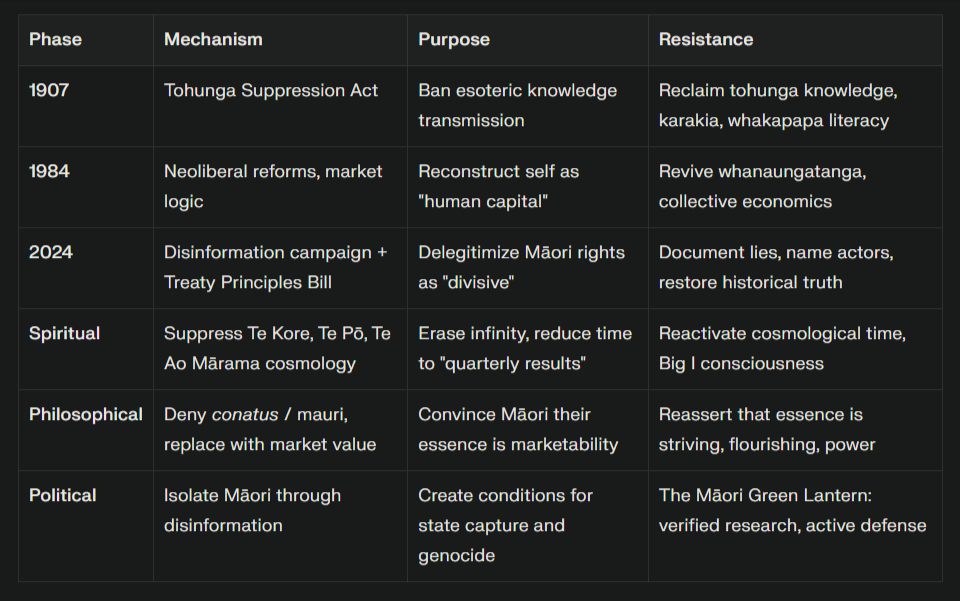Click the Reconstruct self as human capital cell
Image resolution: width=960 pixels, height=601 pixels.
pyautogui.click(x=498, y=186)
